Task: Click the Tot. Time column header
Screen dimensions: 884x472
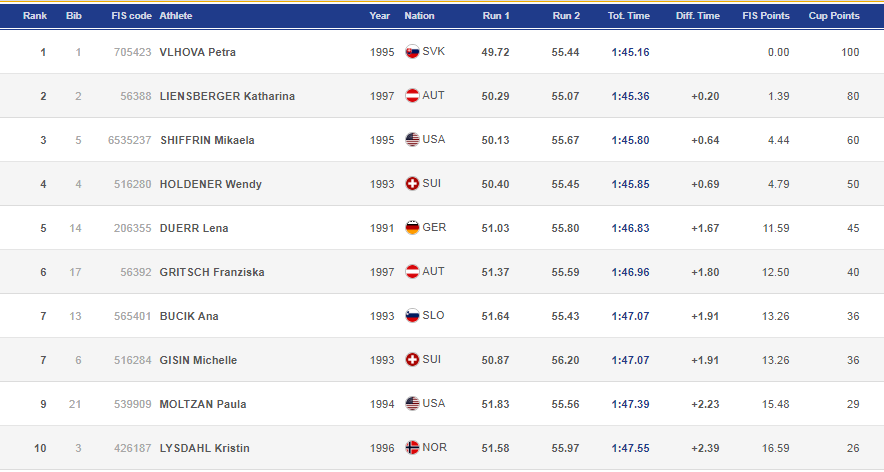Action: click(629, 16)
